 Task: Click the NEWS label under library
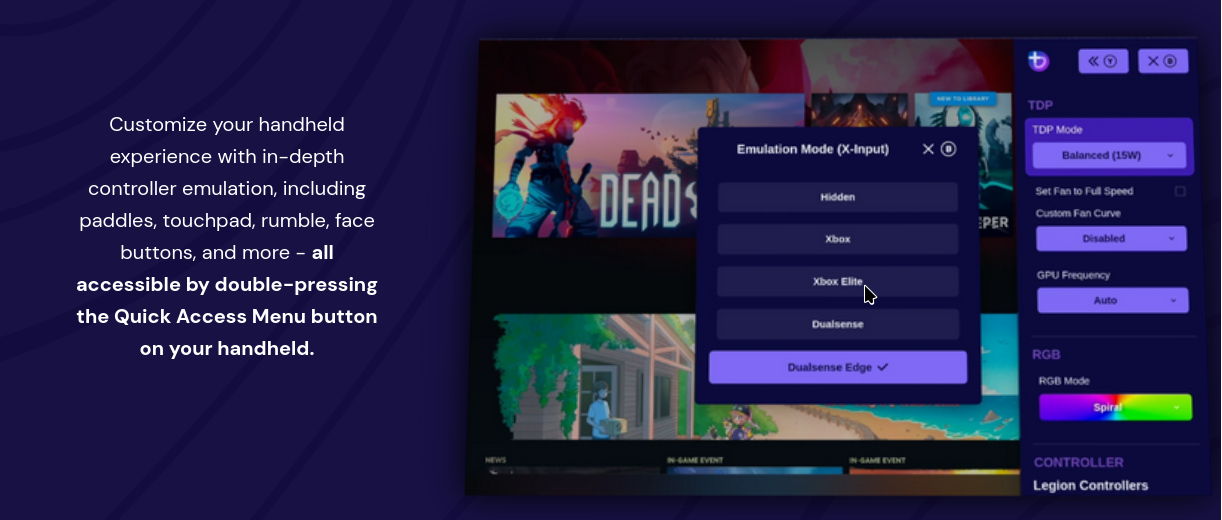(496, 460)
